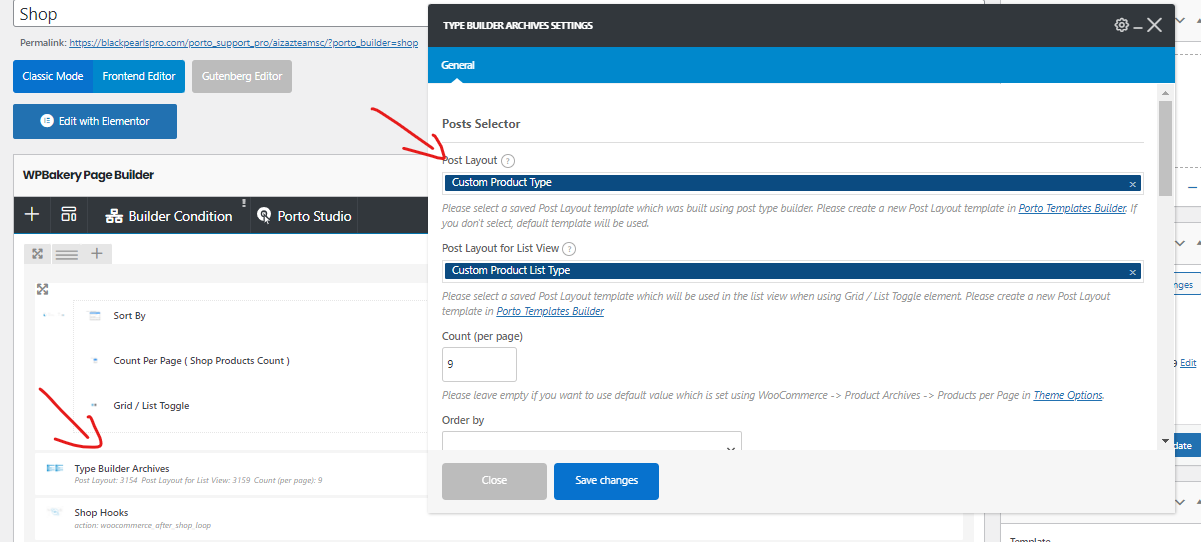Click the dialog scrollbar up arrow

coord(1165,92)
